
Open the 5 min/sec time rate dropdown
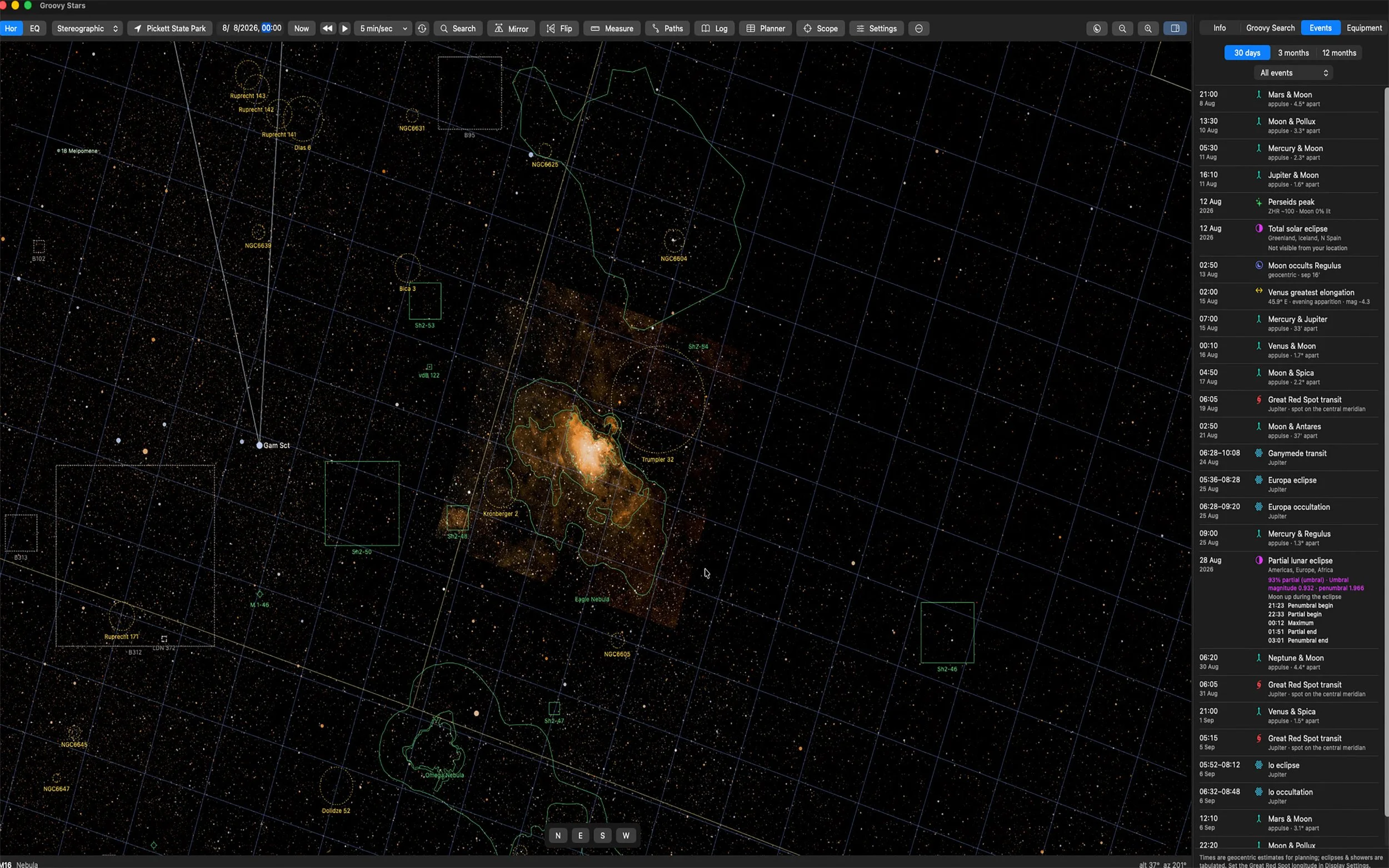click(383, 28)
